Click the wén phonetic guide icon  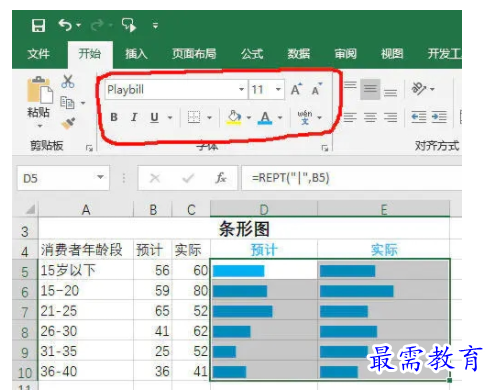click(x=305, y=117)
